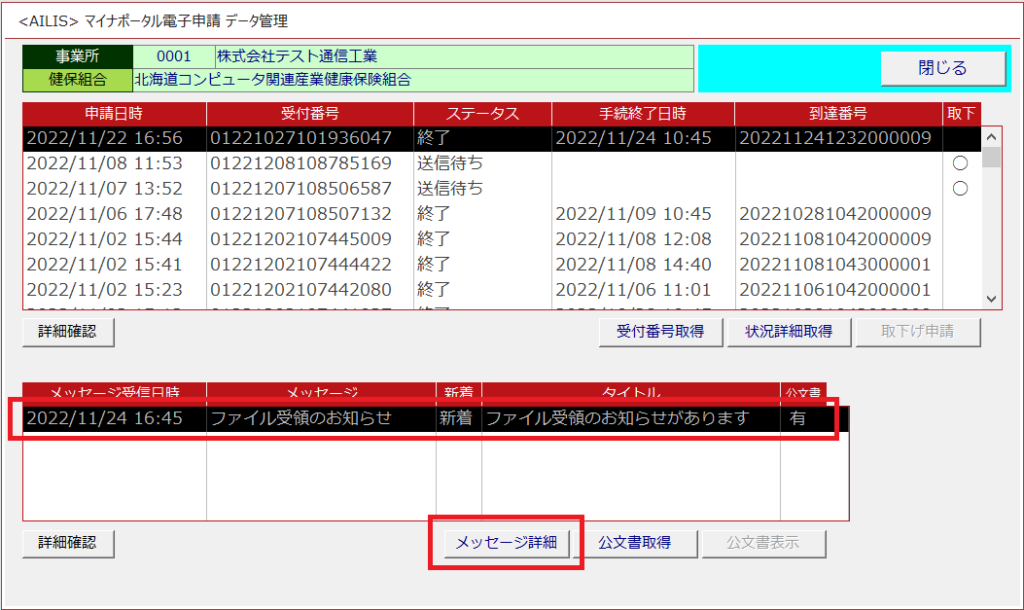
Task: Click the 受付番号 column header
Action: [310, 114]
